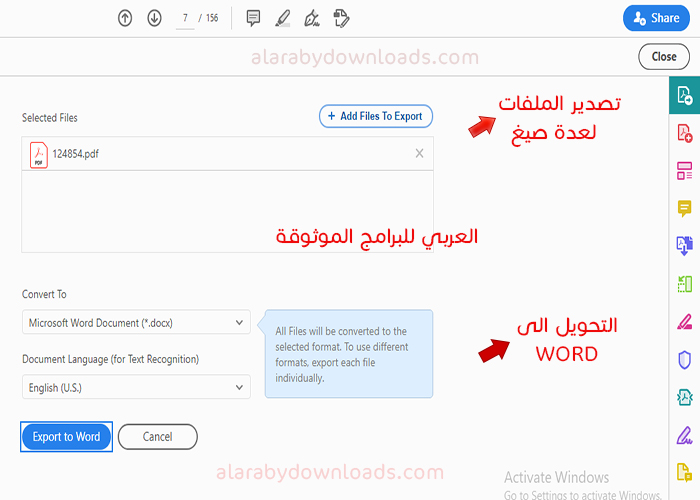Select the 124854.pdf file row
The image size is (700, 500).
click(227, 154)
